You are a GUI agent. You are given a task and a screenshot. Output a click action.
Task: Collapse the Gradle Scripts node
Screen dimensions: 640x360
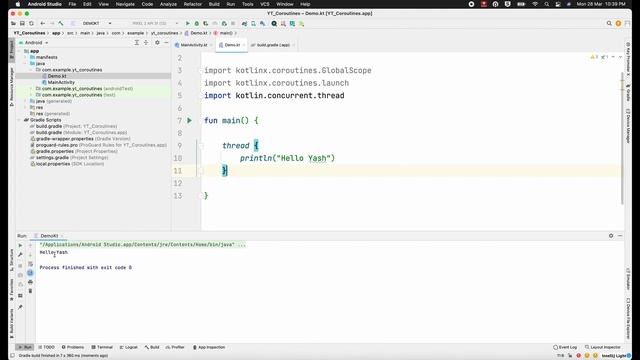coord(19,120)
